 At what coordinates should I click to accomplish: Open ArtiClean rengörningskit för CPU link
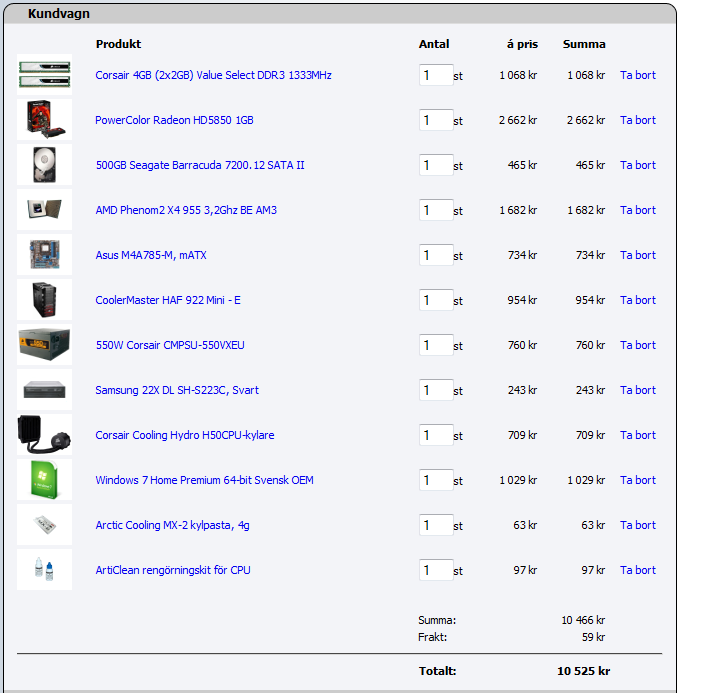[172, 570]
